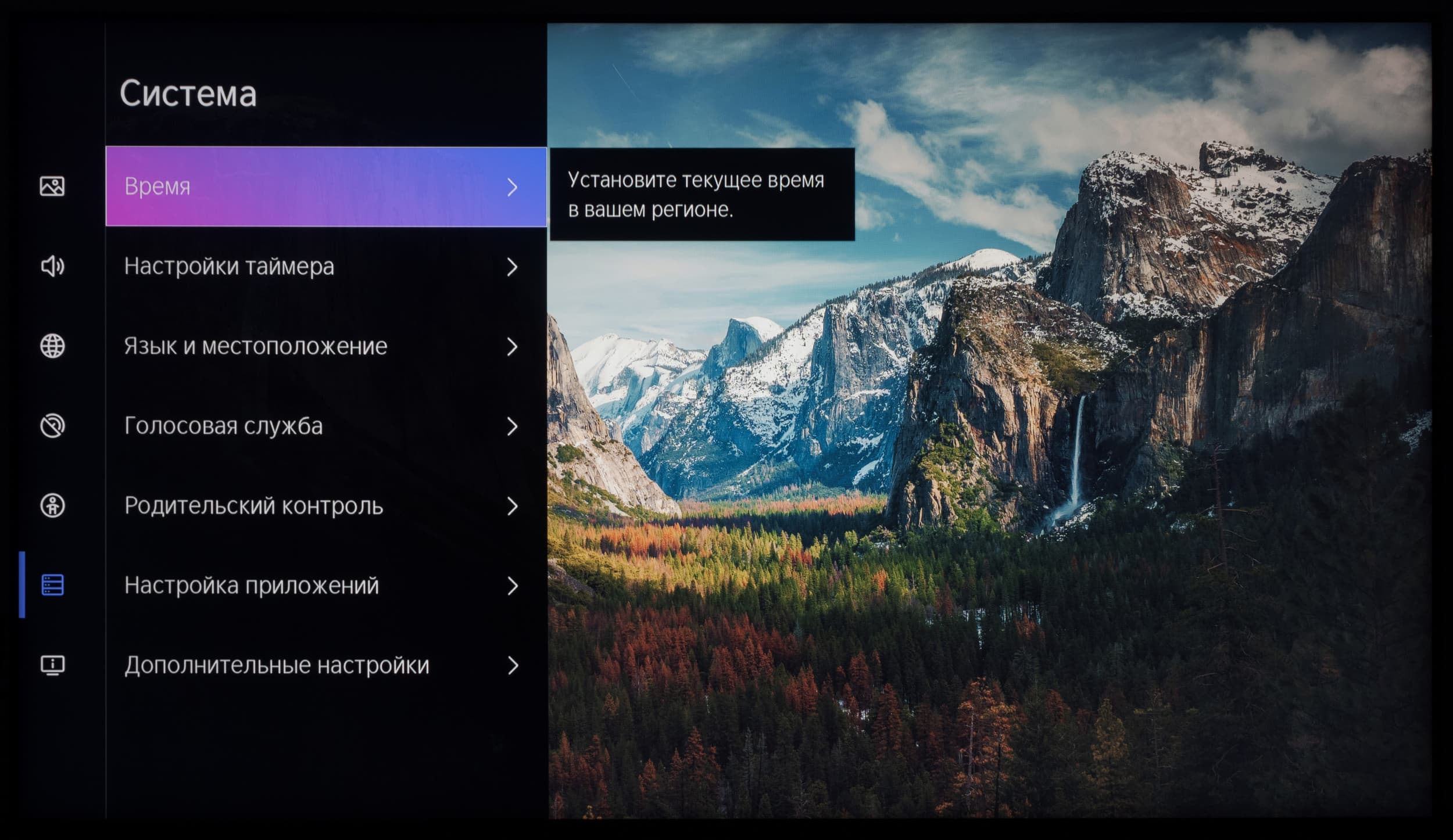Expand chevron beside Голосовая служба
Screen dimensions: 1453x840
click(512, 426)
